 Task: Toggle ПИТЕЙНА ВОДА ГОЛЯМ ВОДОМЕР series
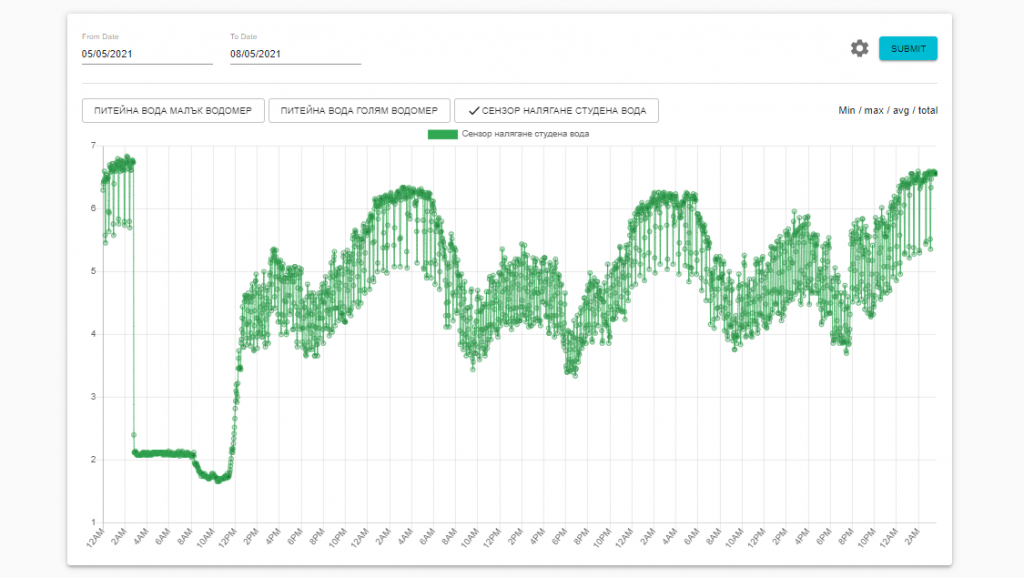tap(359, 110)
